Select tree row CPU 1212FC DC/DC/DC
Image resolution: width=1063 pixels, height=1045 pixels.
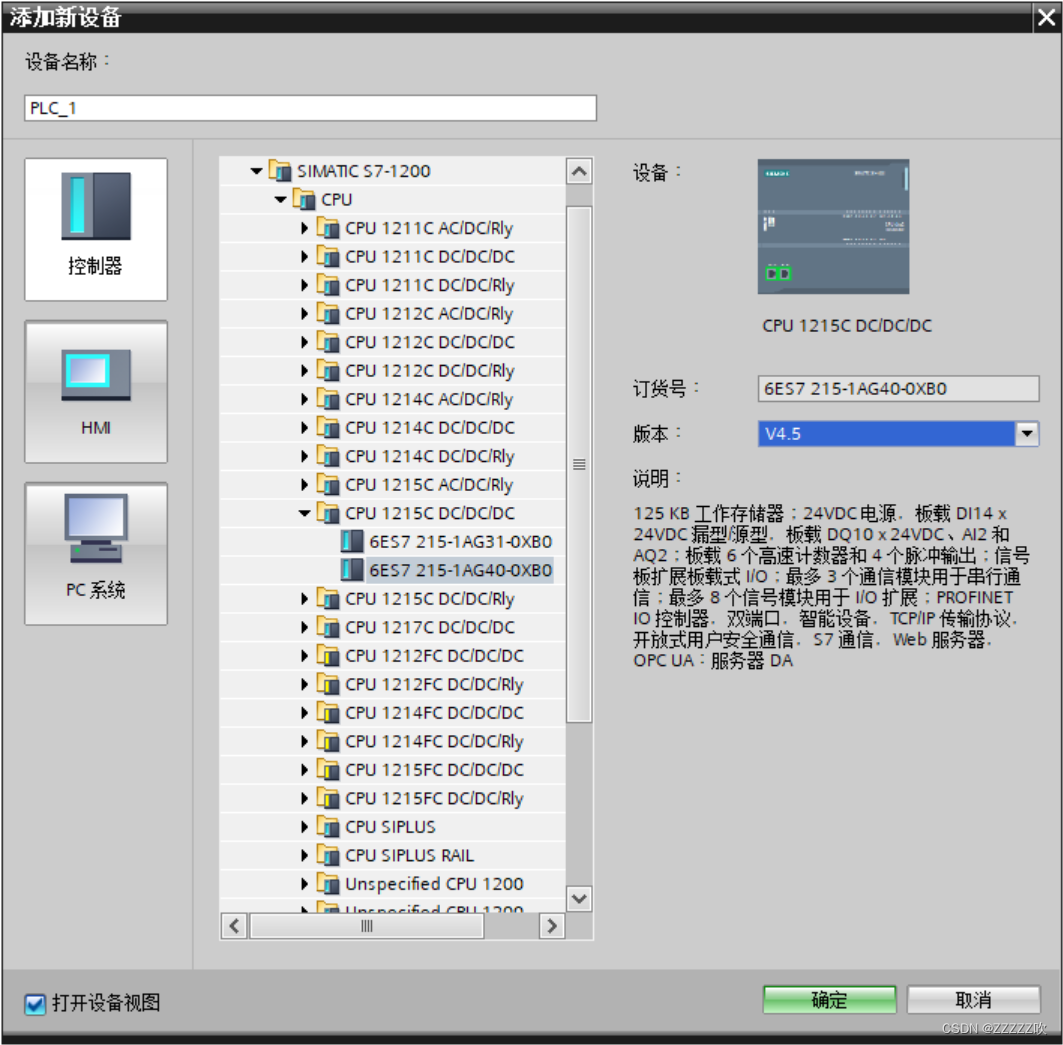[392, 656]
